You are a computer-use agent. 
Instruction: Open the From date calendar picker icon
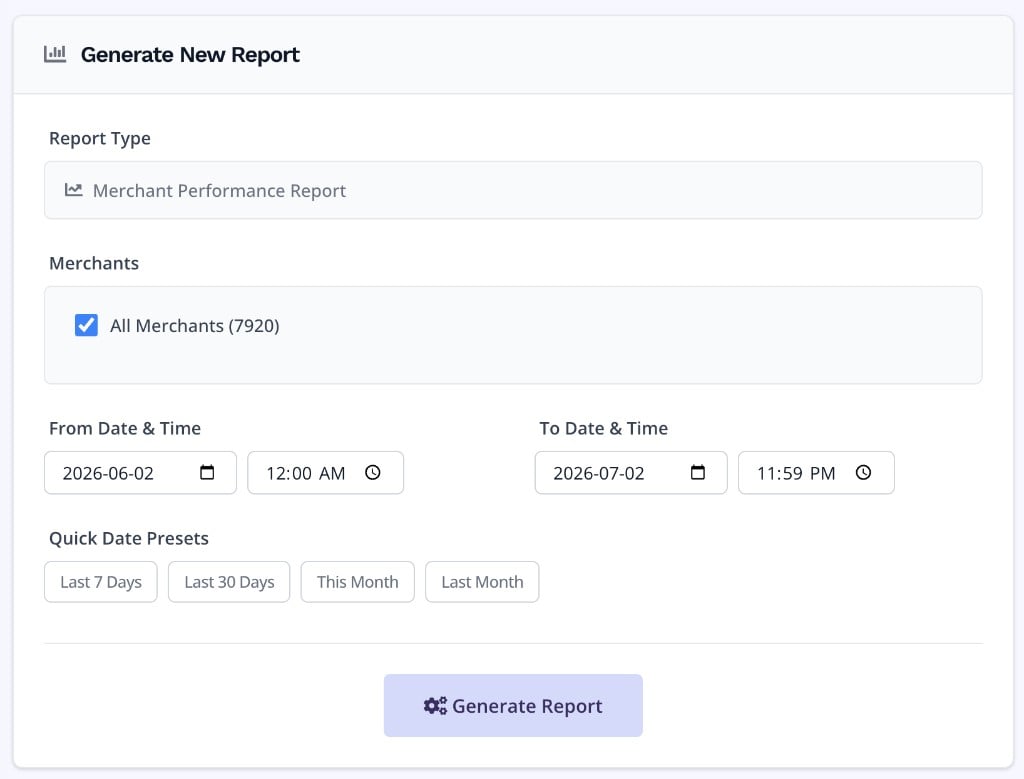(207, 472)
